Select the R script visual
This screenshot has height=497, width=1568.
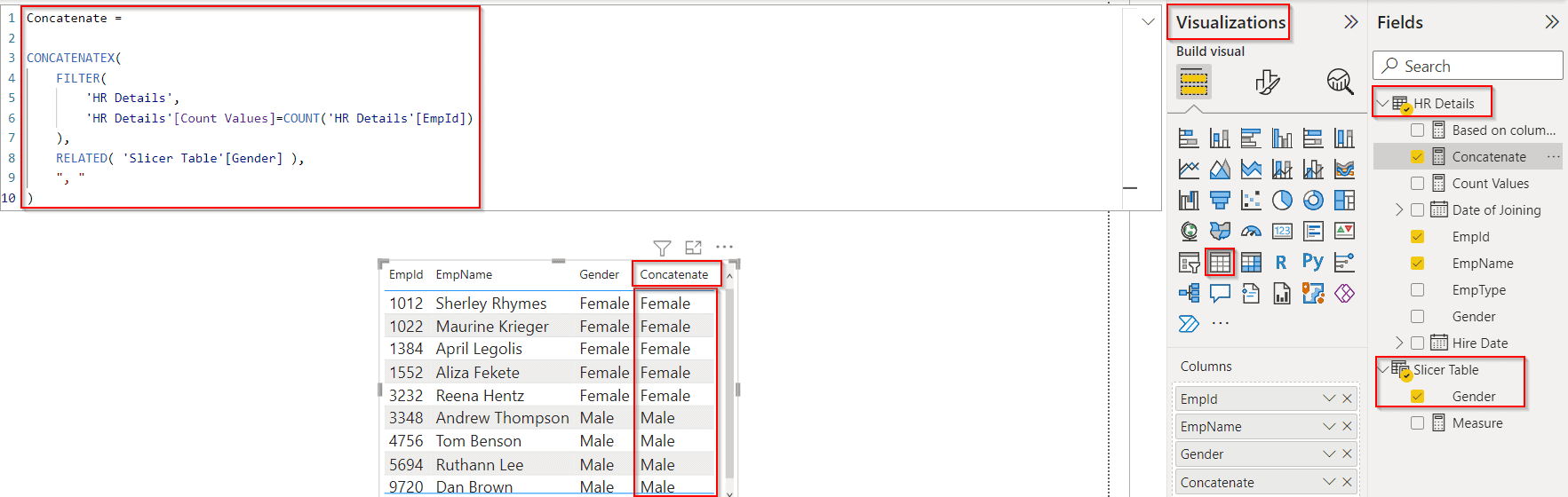click(x=1281, y=262)
